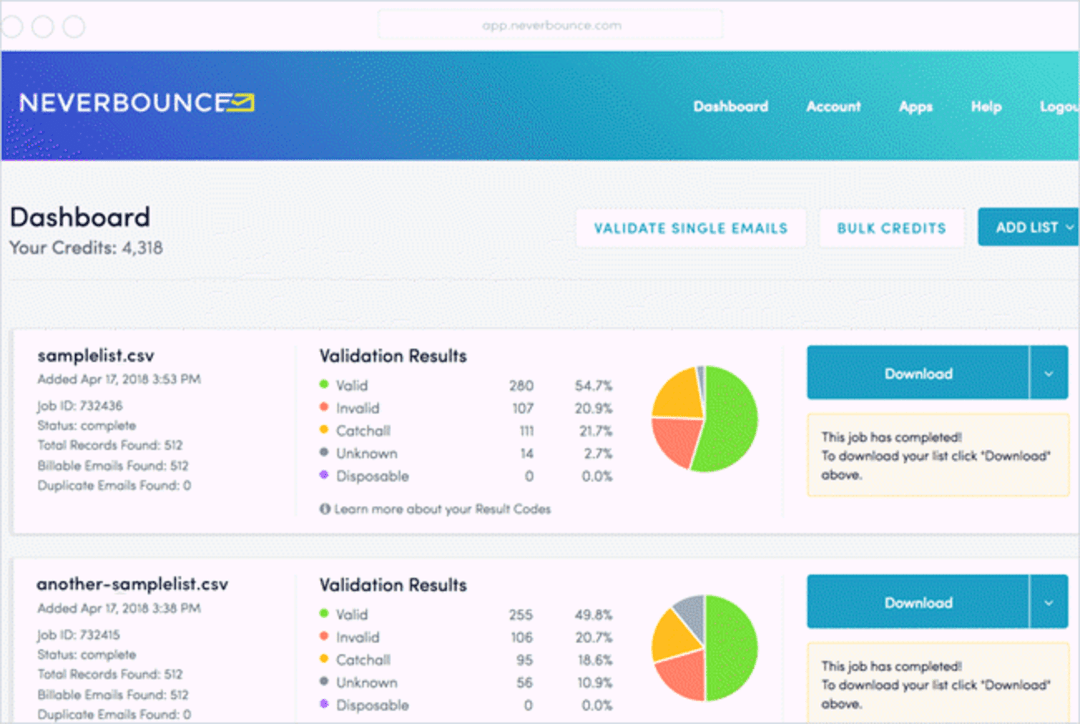Click the BULK CREDITS button
The width and height of the screenshot is (1080, 724).
coord(892,228)
